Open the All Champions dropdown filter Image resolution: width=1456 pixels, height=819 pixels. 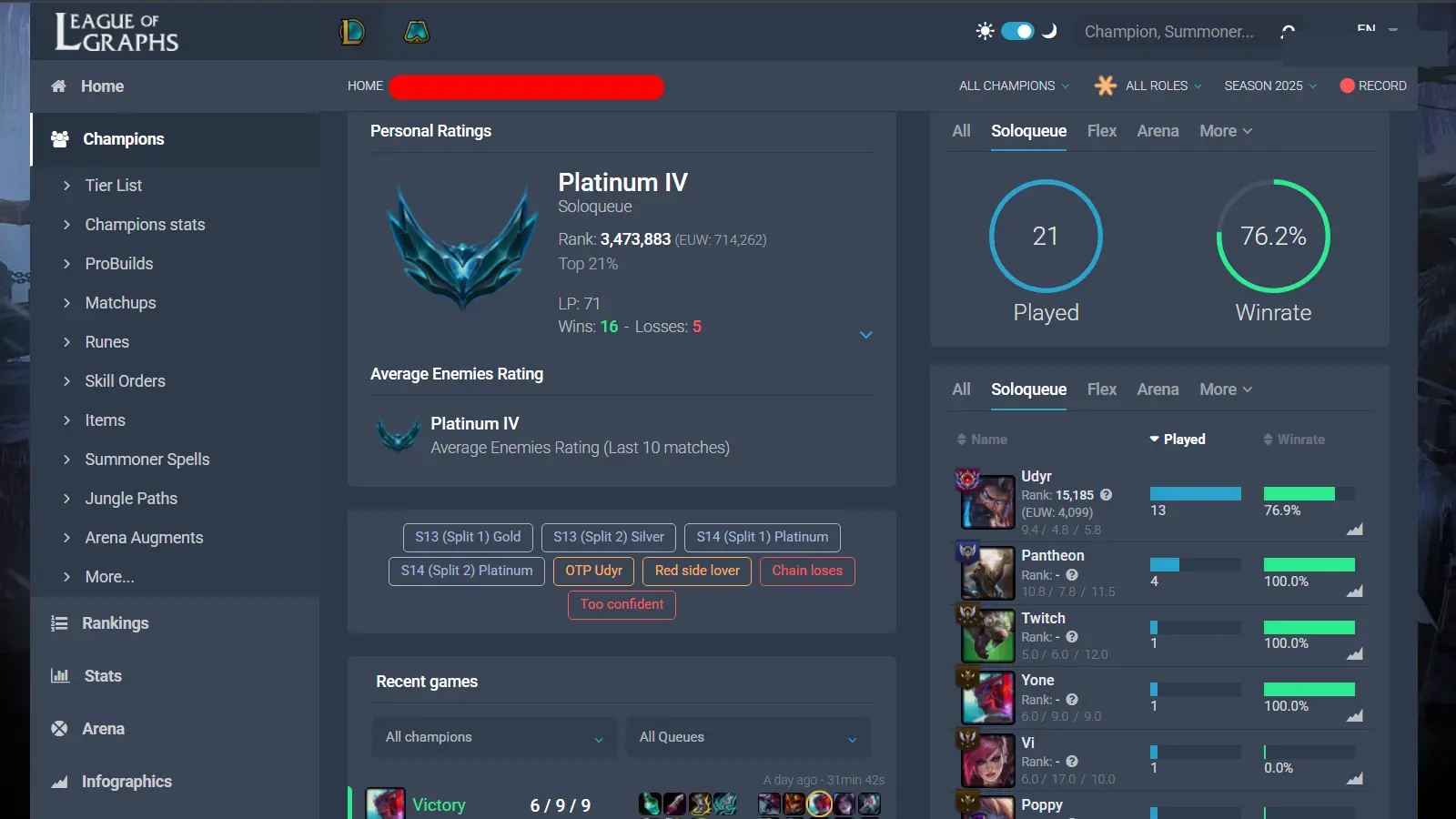pos(1014,86)
